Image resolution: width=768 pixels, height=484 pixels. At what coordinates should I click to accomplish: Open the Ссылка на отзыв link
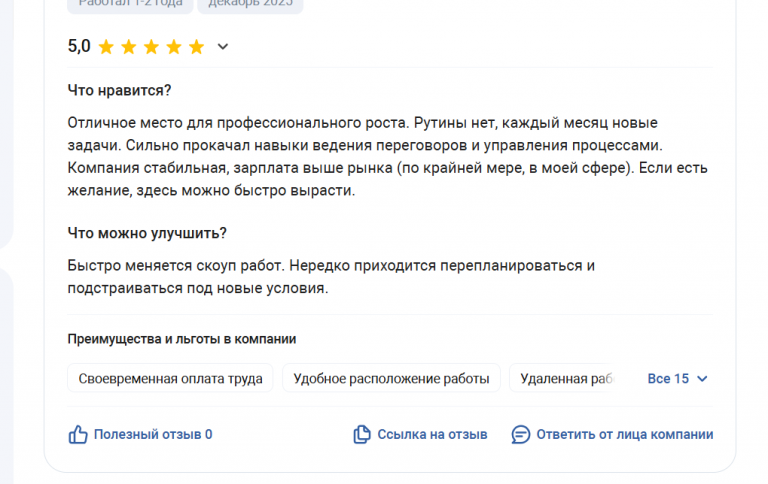click(432, 434)
